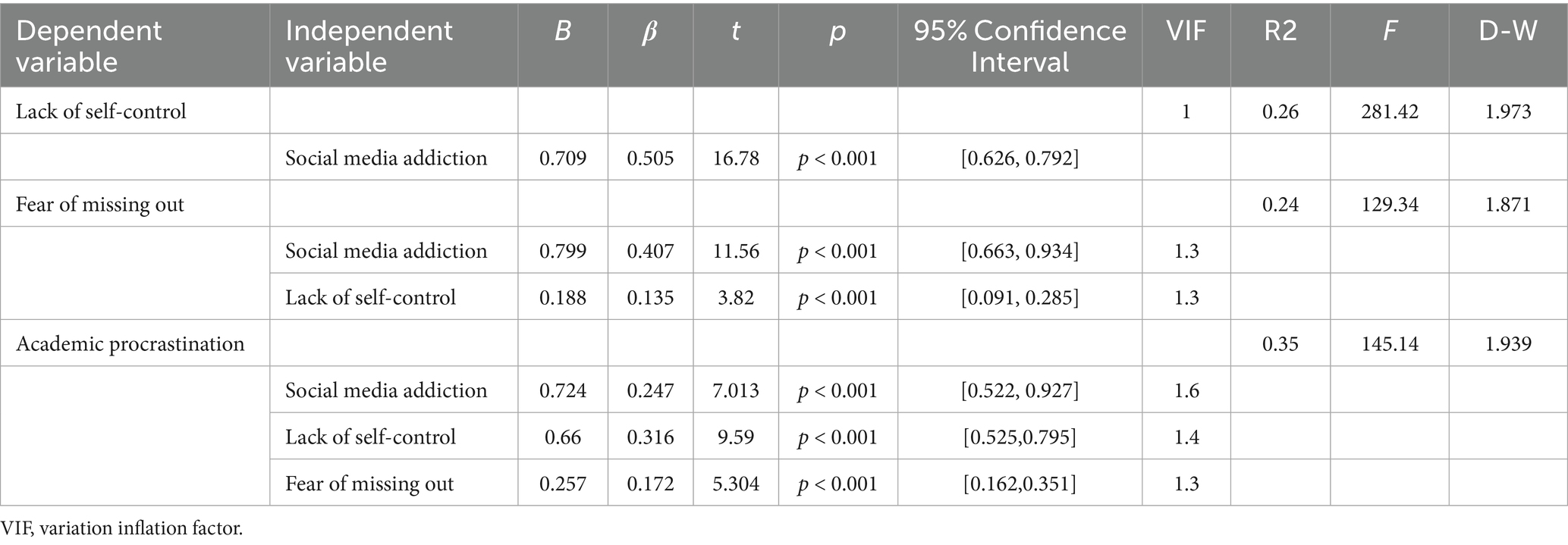Click the "Academic procrastination" row label
Image resolution: width=1568 pixels, height=545 pixels.
[130, 344]
